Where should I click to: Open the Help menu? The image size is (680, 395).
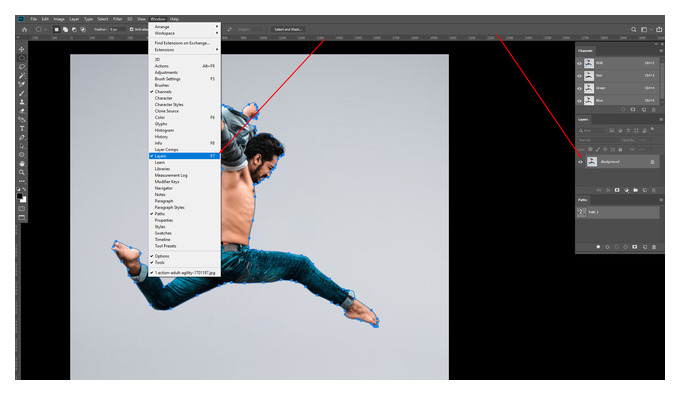point(174,19)
